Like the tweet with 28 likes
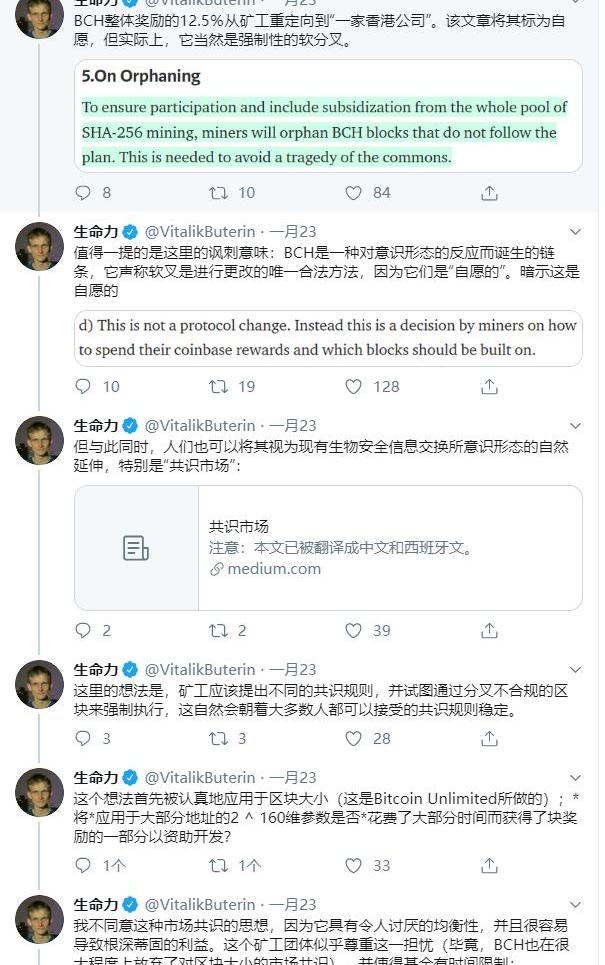 pos(353,739)
